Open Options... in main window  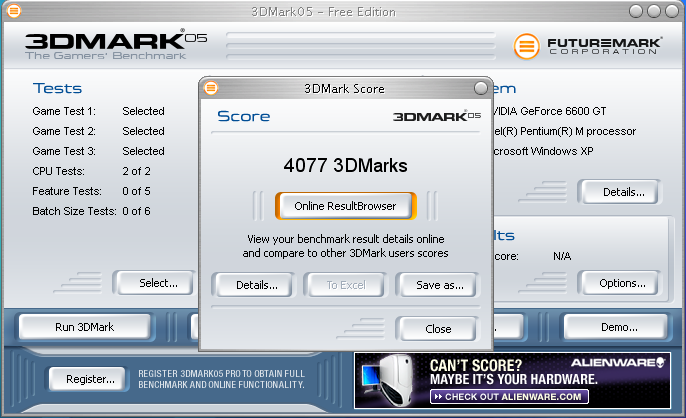point(622,283)
